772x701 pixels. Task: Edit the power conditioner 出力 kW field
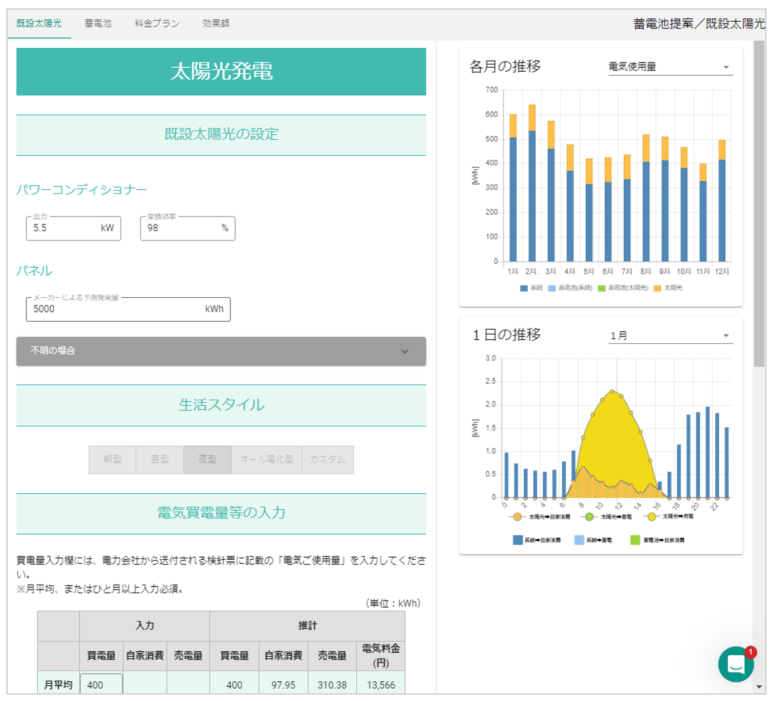point(73,228)
